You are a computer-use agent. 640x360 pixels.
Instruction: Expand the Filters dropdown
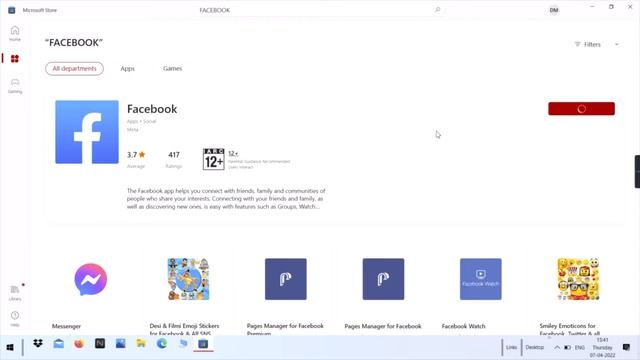click(597, 44)
